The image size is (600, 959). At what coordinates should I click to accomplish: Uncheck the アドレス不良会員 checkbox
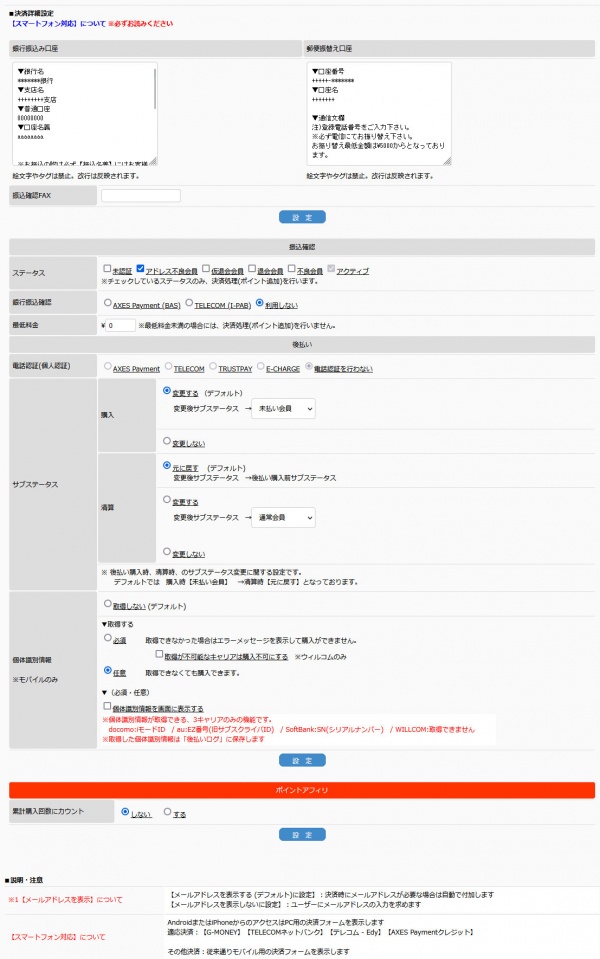[141, 269]
